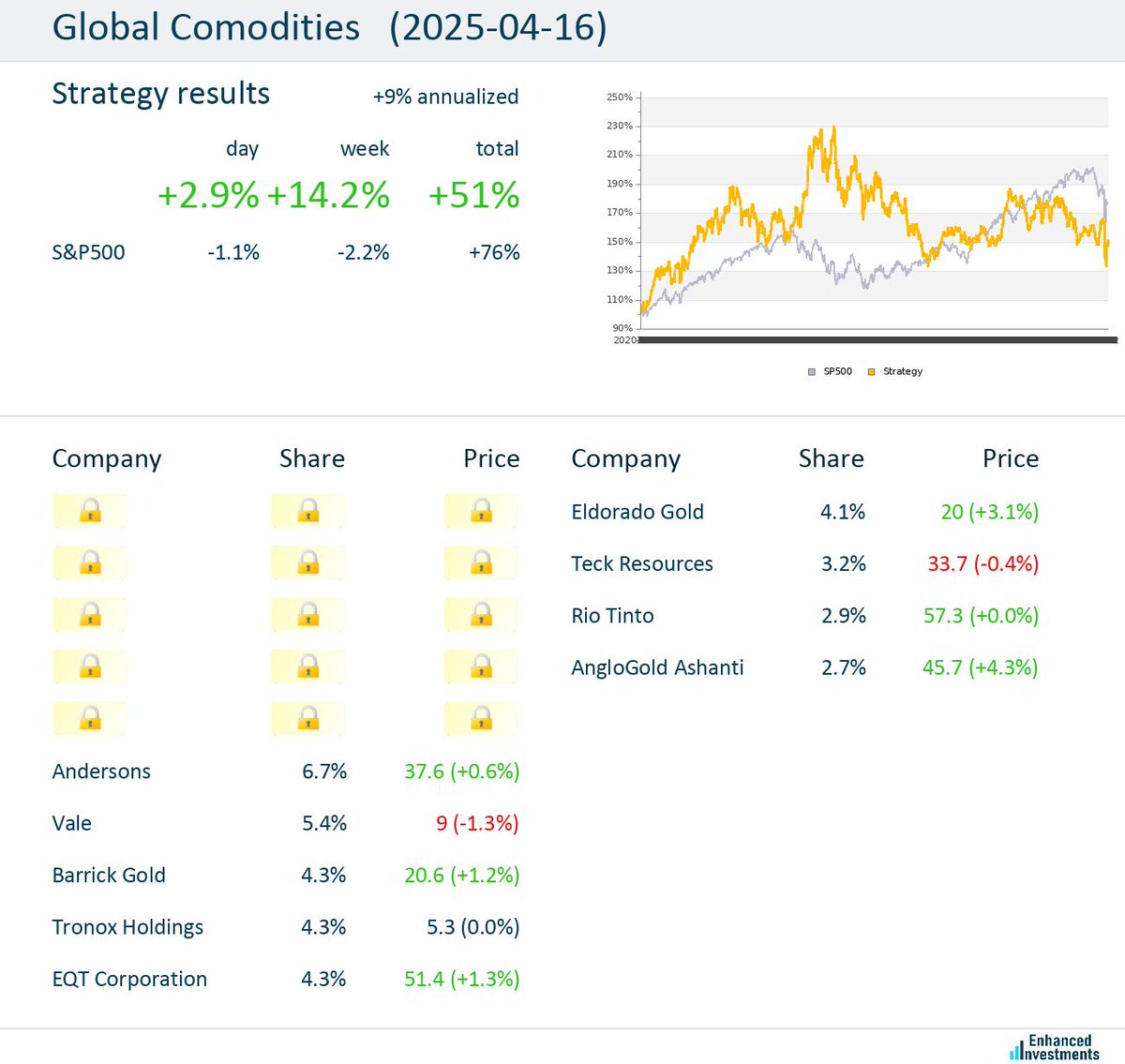Click the S&P500 week value -2.2%

click(363, 252)
